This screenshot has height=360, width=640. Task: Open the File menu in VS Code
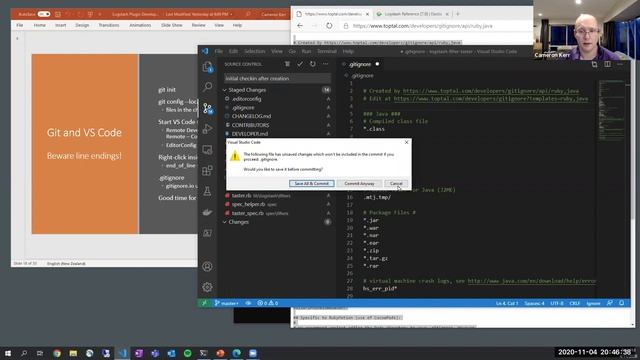tap(219, 51)
